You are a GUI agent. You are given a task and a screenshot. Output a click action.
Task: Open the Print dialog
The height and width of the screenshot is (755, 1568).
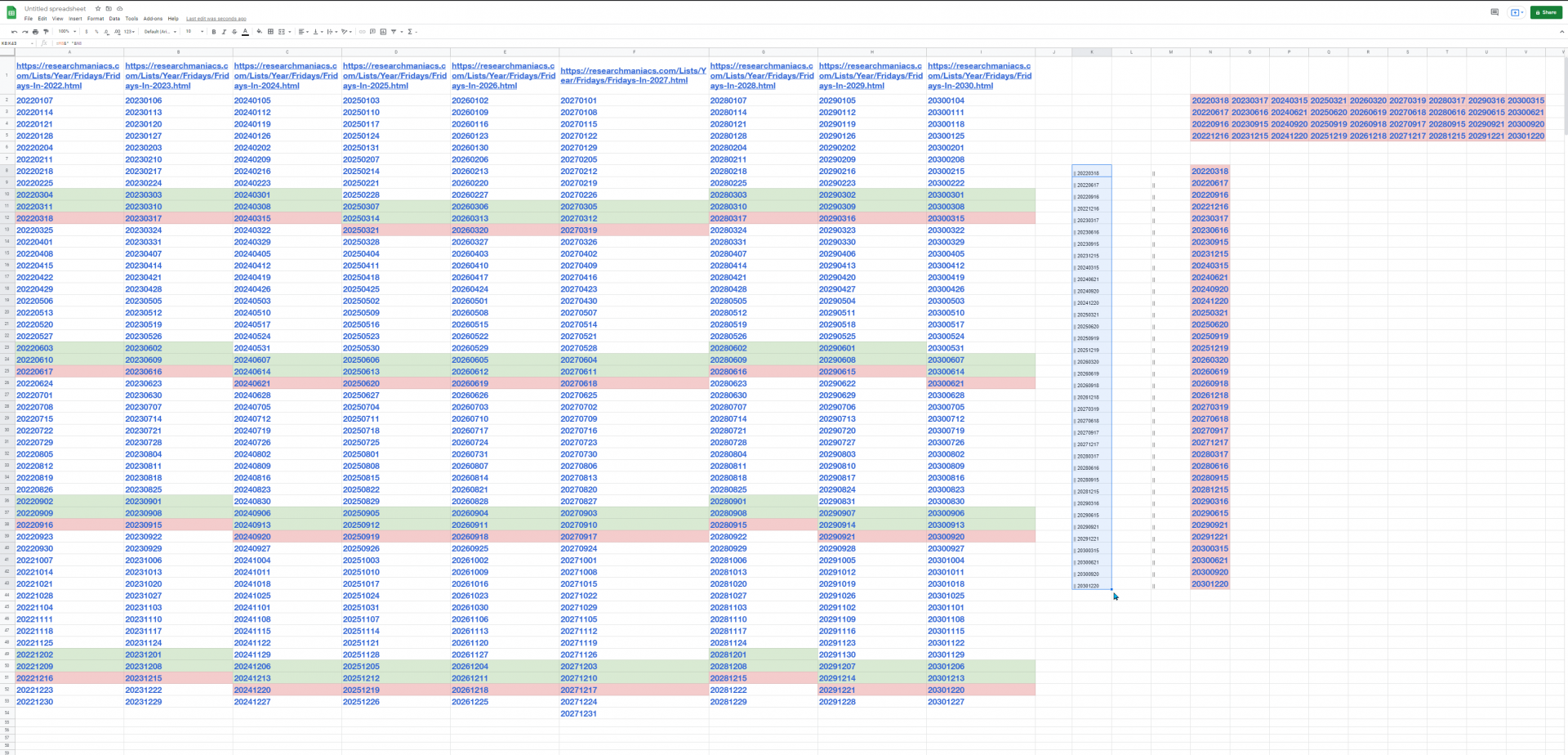[35, 32]
